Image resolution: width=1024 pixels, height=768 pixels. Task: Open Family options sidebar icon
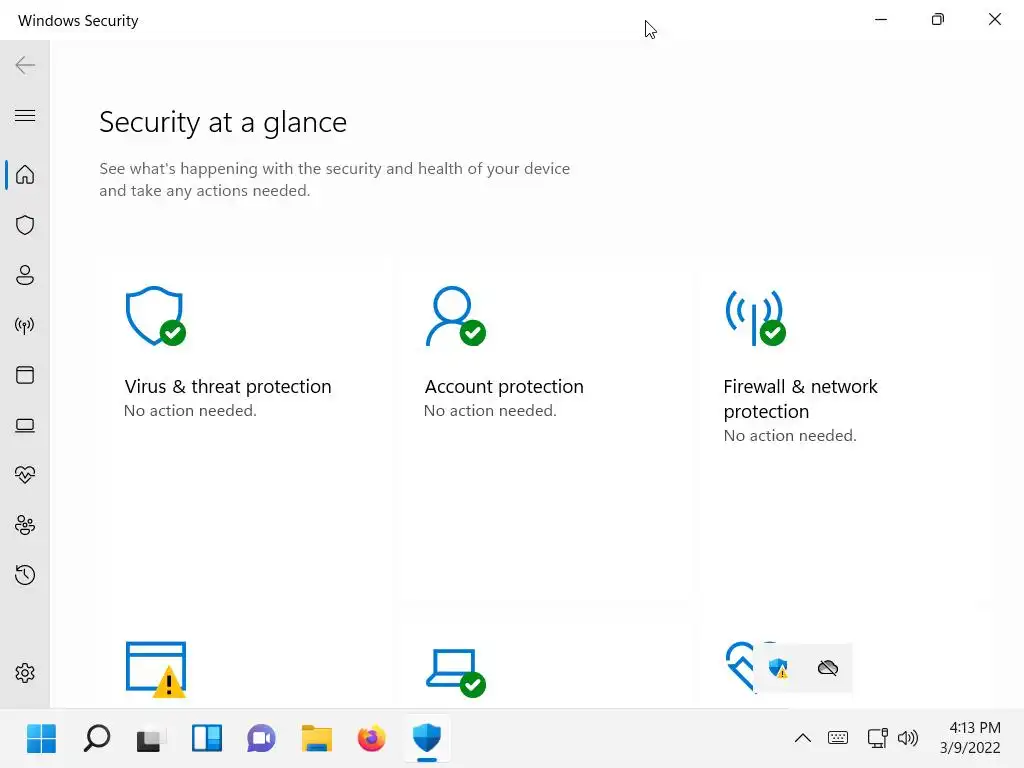coord(25,525)
